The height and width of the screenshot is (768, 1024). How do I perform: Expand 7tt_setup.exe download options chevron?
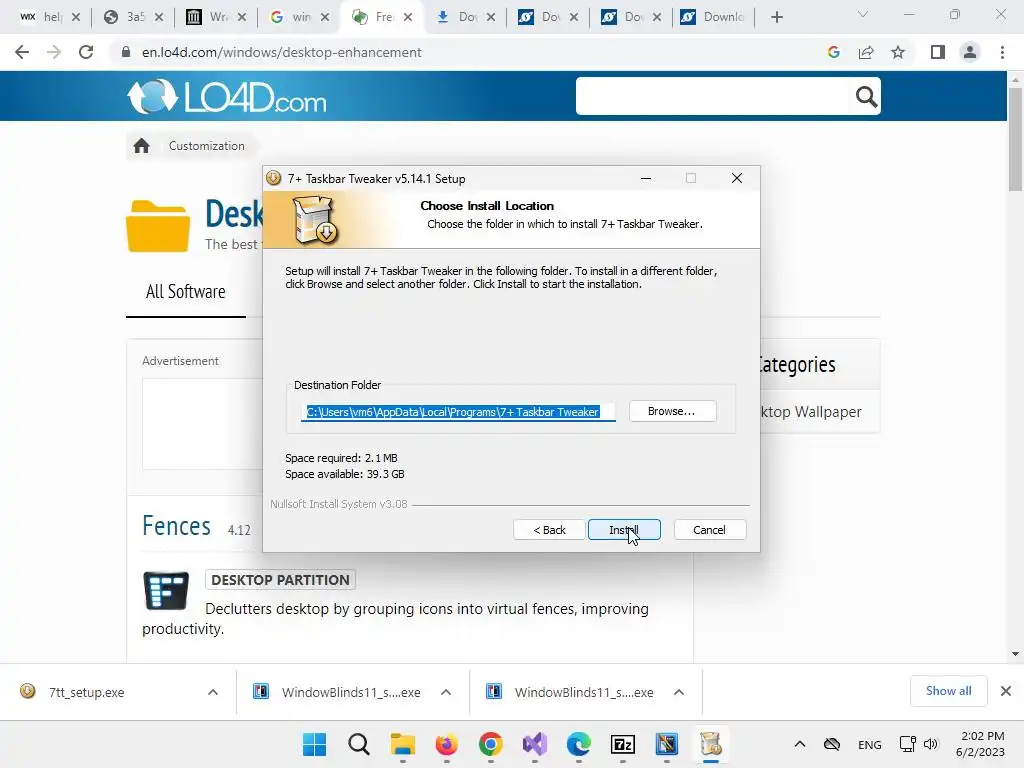point(213,692)
